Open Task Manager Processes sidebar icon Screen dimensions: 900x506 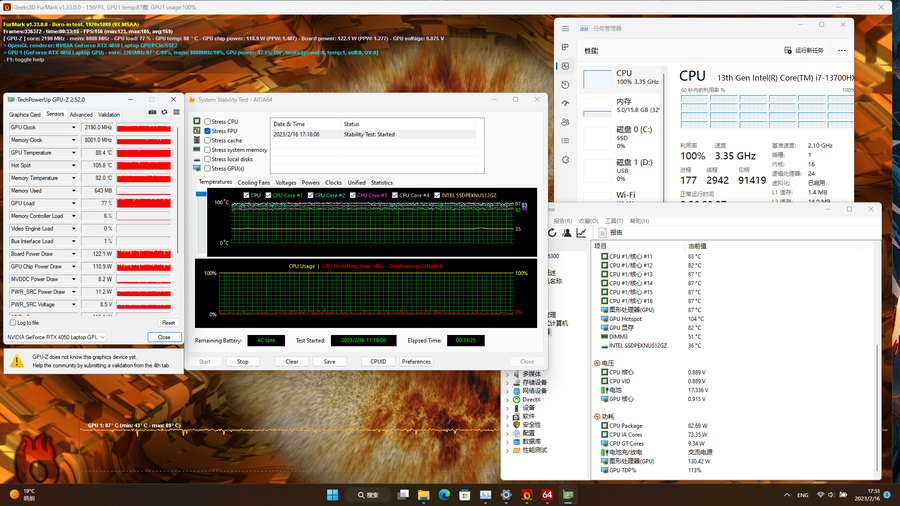[x=565, y=47]
